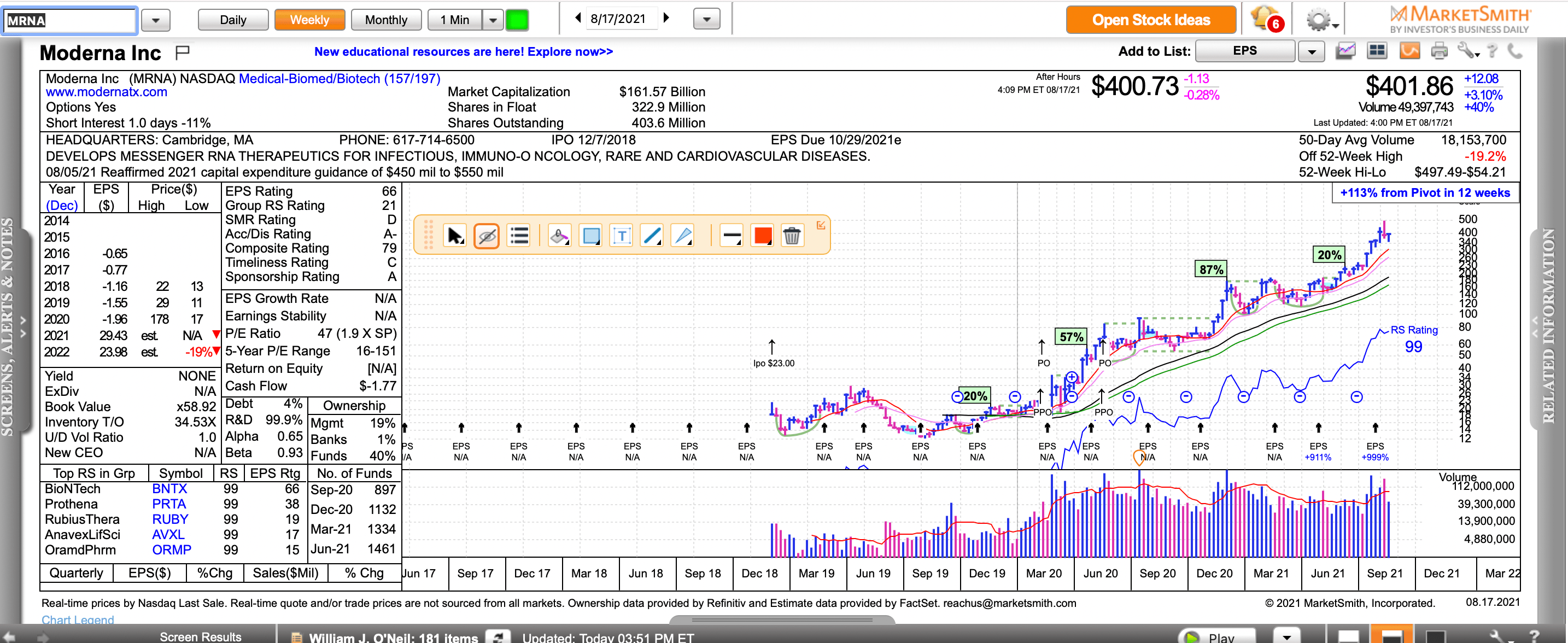Open the symbol history dropdown
The width and height of the screenshot is (1568, 643).
tap(156, 21)
